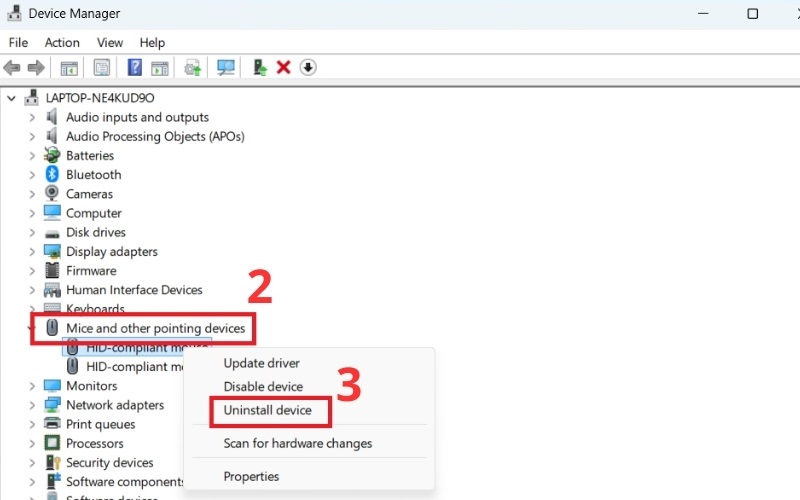Click Disable device in context menu
The image size is (800, 500).
point(263,387)
